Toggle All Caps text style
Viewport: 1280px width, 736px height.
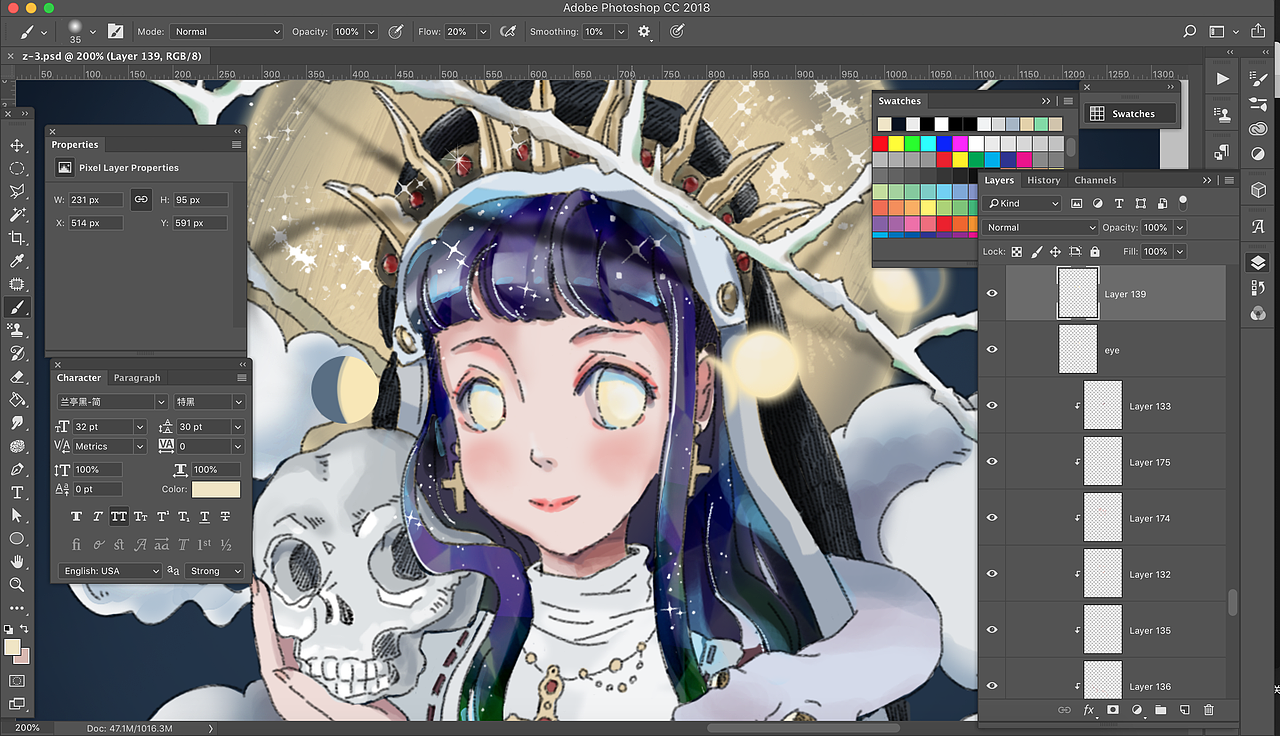(x=119, y=517)
